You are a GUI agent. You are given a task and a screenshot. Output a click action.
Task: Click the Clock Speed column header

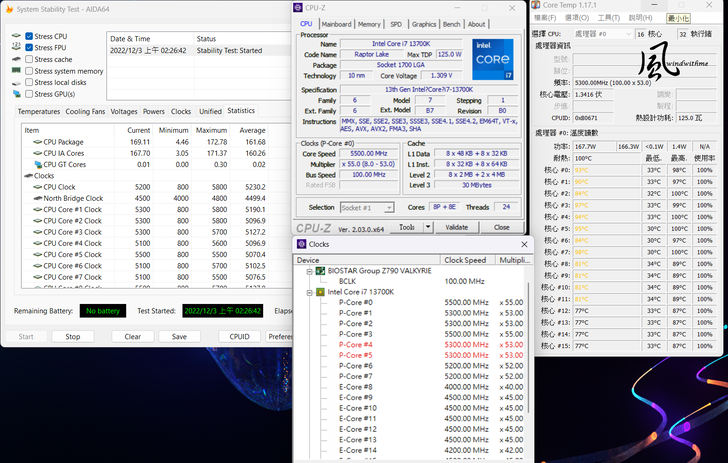click(464, 259)
